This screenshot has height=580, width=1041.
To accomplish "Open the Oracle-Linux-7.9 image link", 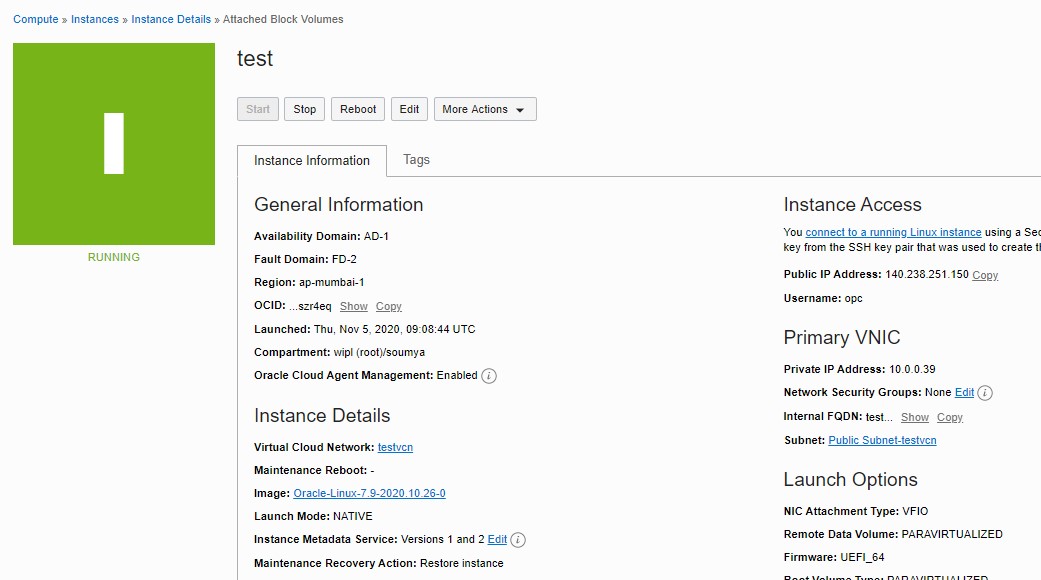I will pos(369,493).
